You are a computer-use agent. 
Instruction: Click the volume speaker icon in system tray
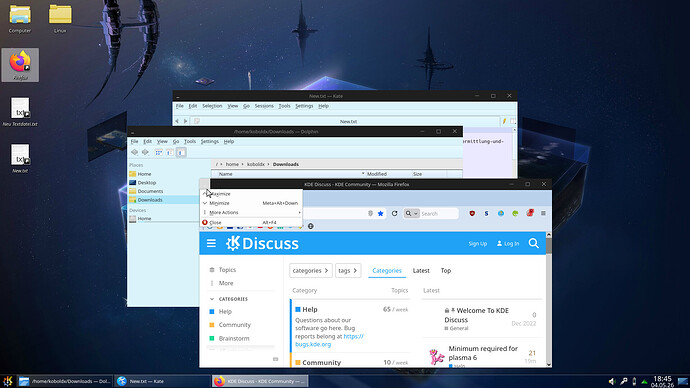[612, 381]
